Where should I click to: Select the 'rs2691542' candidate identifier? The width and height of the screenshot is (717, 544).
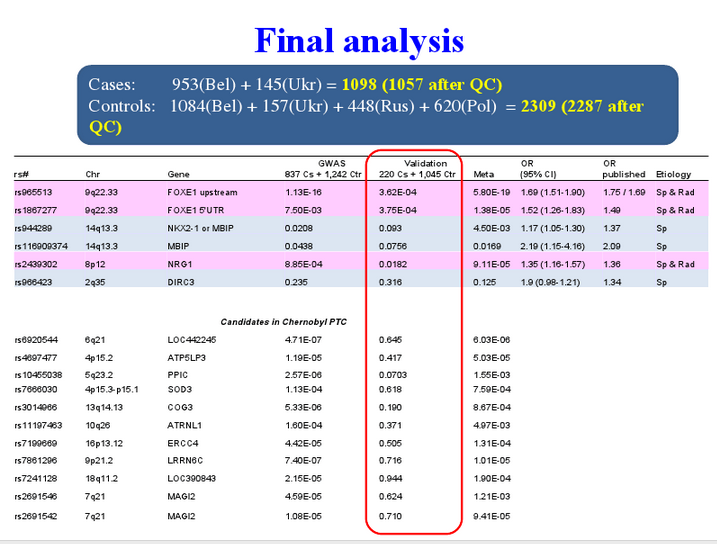point(36,517)
